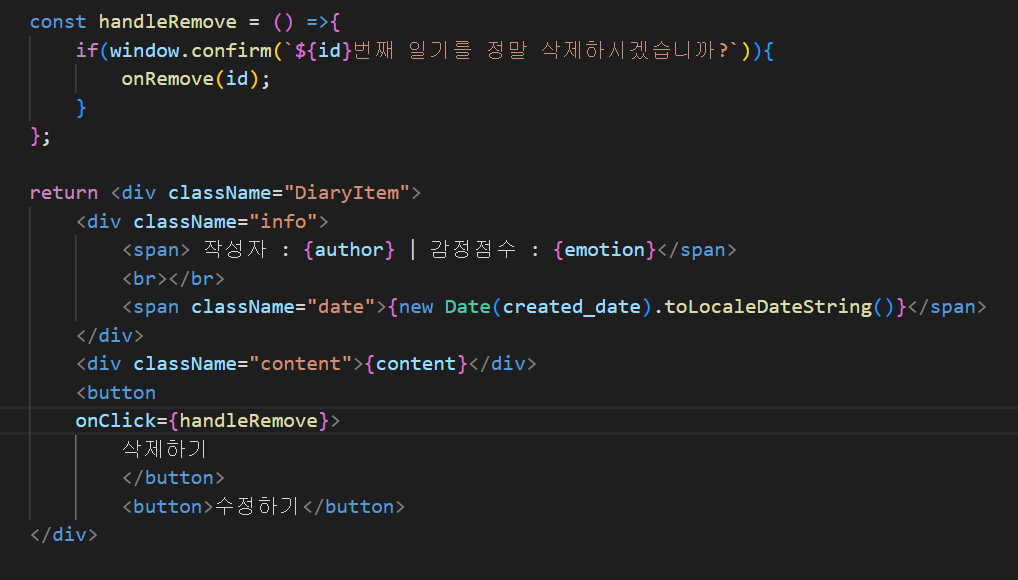Click the "date" className value
The width and height of the screenshot is (1018, 580).
point(341,307)
